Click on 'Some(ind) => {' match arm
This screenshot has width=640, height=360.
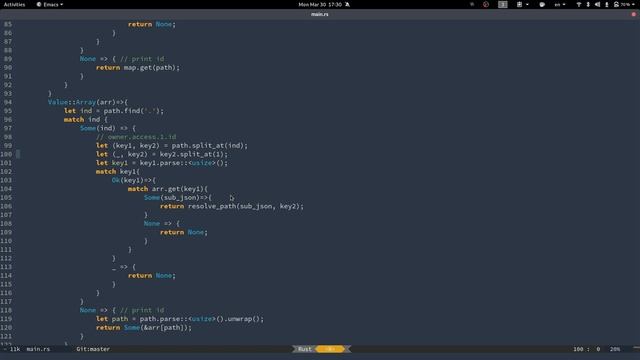108,128
